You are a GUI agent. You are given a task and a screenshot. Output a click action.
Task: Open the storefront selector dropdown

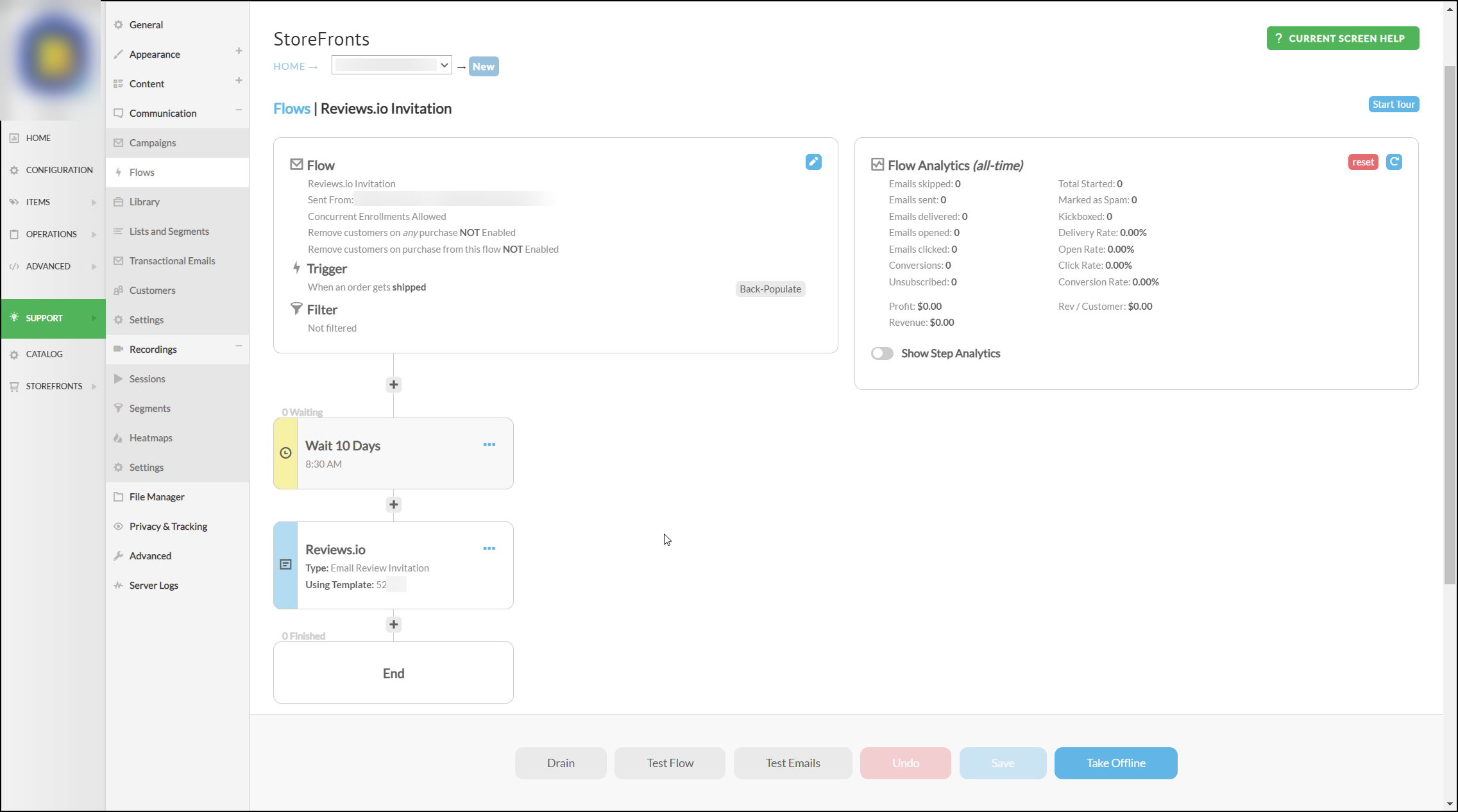point(391,65)
